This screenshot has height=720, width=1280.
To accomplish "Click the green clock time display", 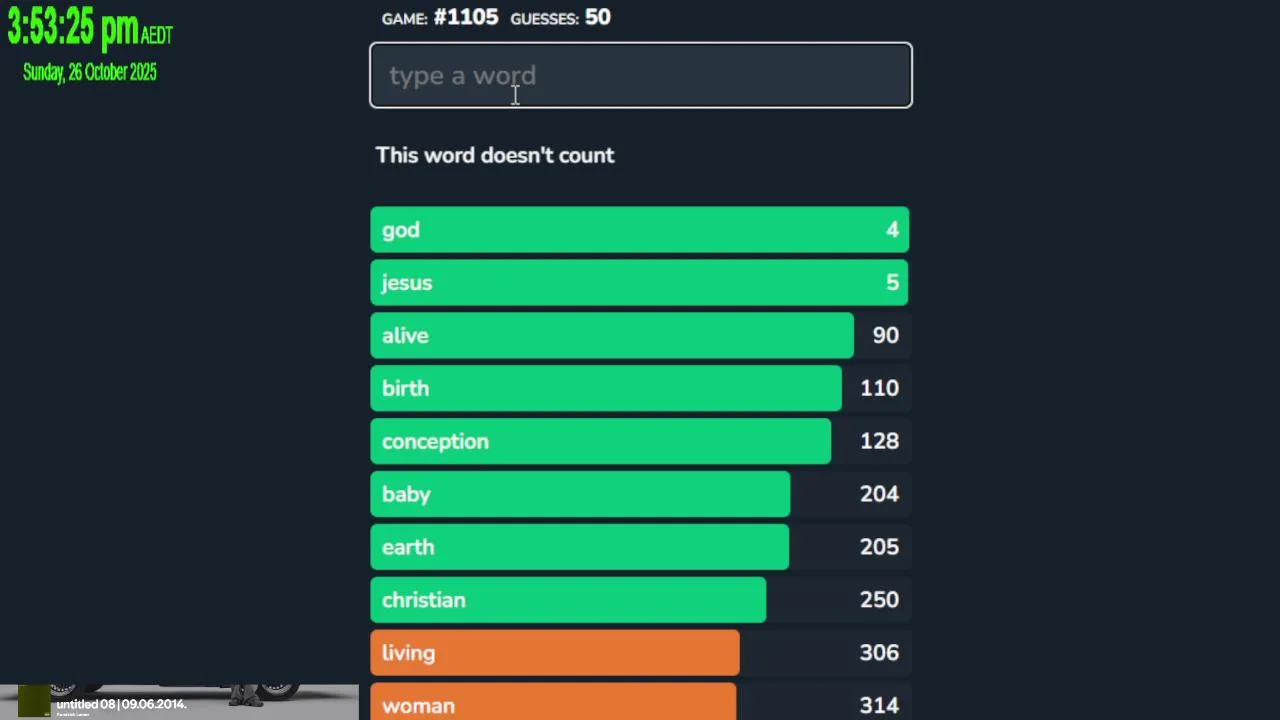I will tap(74, 30).
